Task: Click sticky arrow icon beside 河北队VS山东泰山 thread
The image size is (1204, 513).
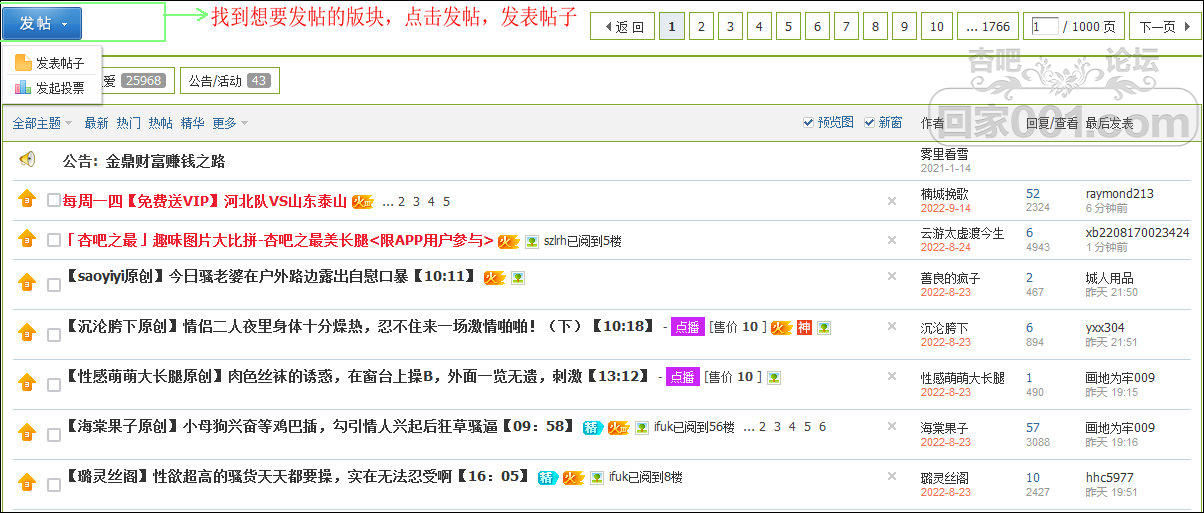Action: click(27, 199)
